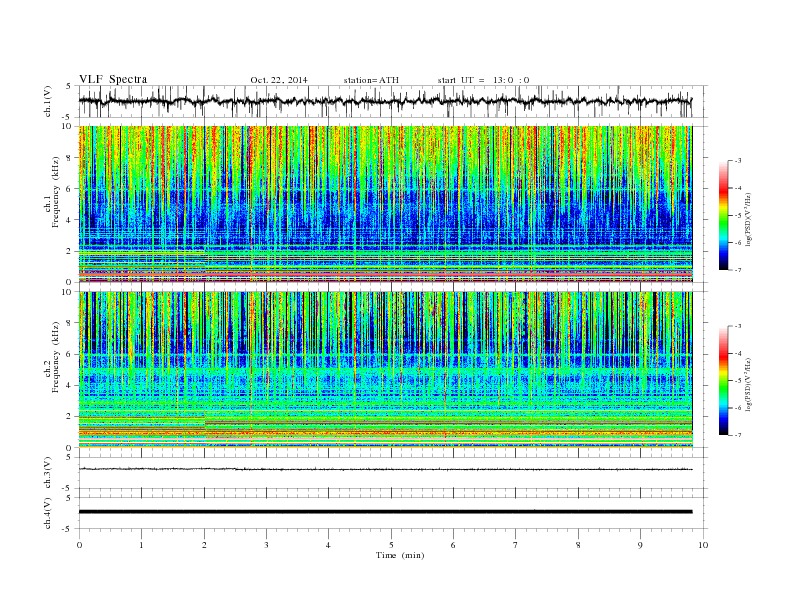Click the "1" minute tick label
The width and height of the screenshot is (792, 612).
coord(141,545)
